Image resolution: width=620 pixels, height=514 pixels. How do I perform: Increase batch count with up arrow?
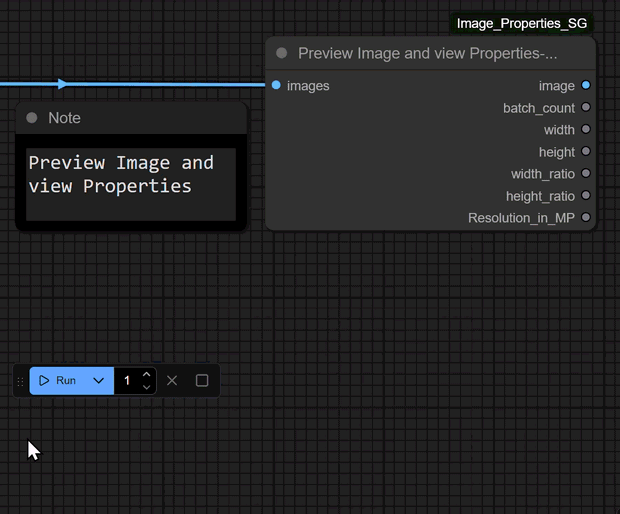(147, 375)
